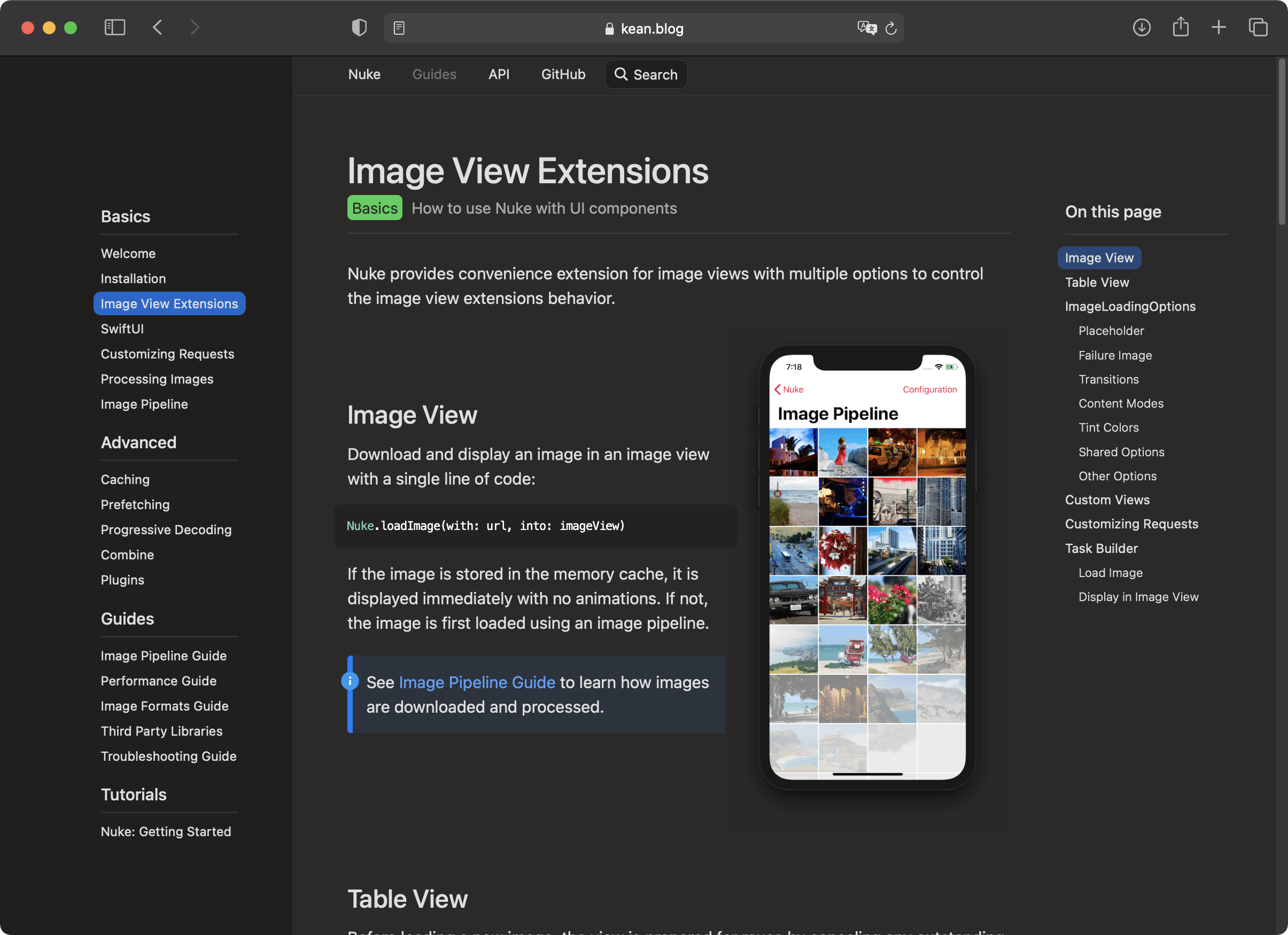Toggle the Safari sidebar icon
1288x935 pixels.
tap(115, 27)
